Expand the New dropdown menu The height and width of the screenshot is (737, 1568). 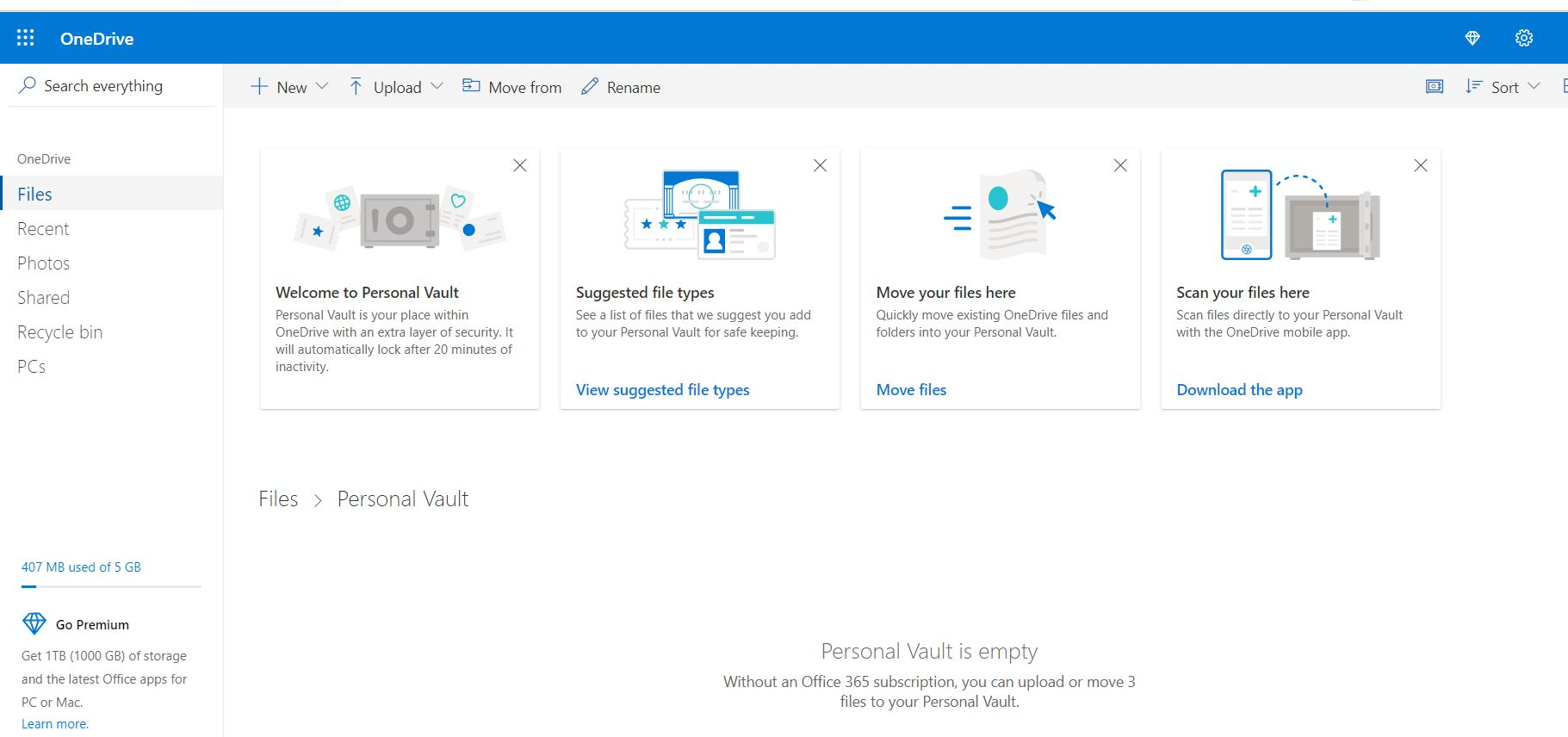tap(289, 87)
